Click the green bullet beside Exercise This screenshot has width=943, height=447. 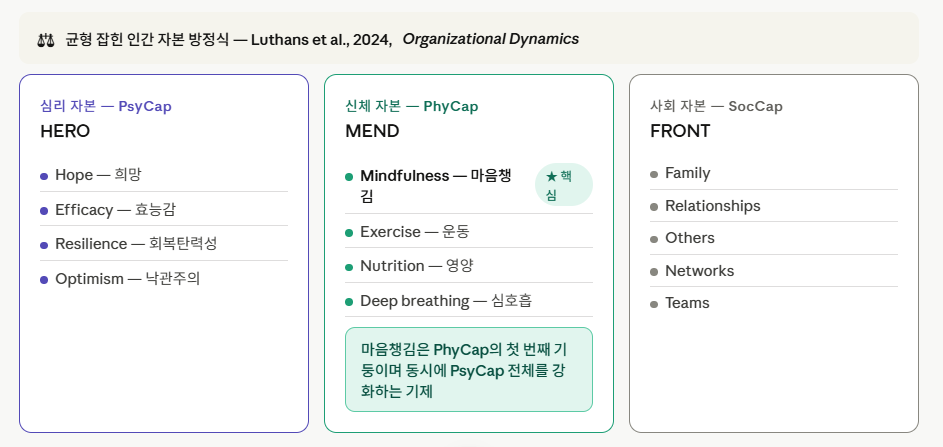tap(349, 233)
